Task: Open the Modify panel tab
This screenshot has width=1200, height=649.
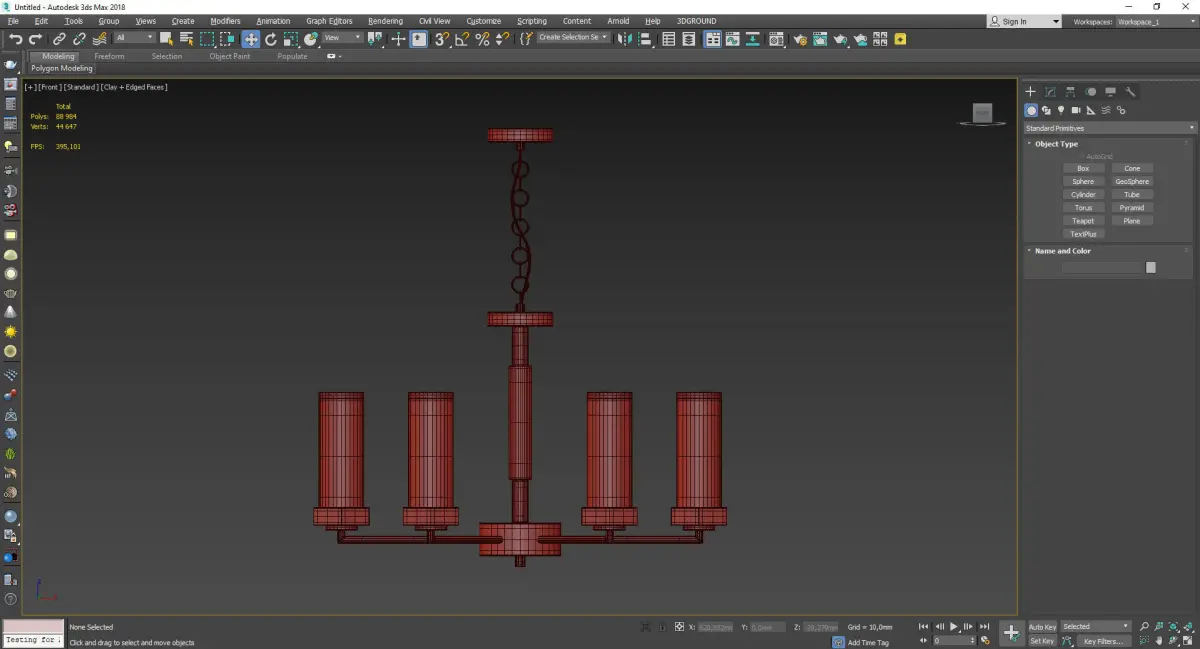Action: [x=1050, y=92]
